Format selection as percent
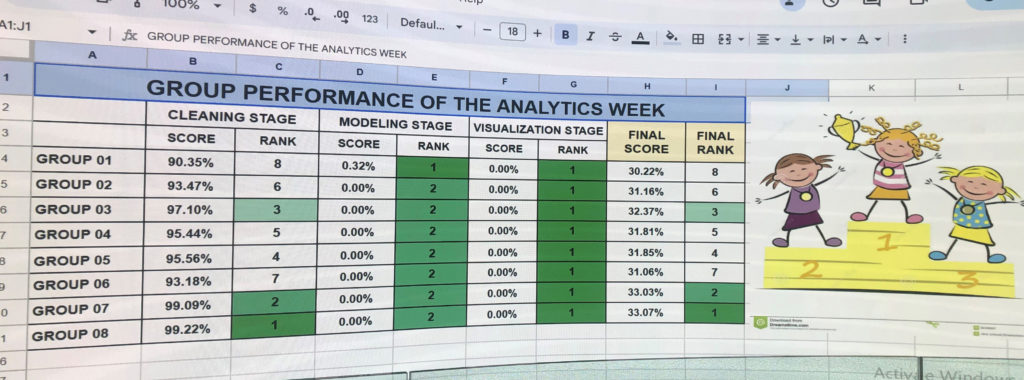1024x380 pixels. (x=282, y=11)
